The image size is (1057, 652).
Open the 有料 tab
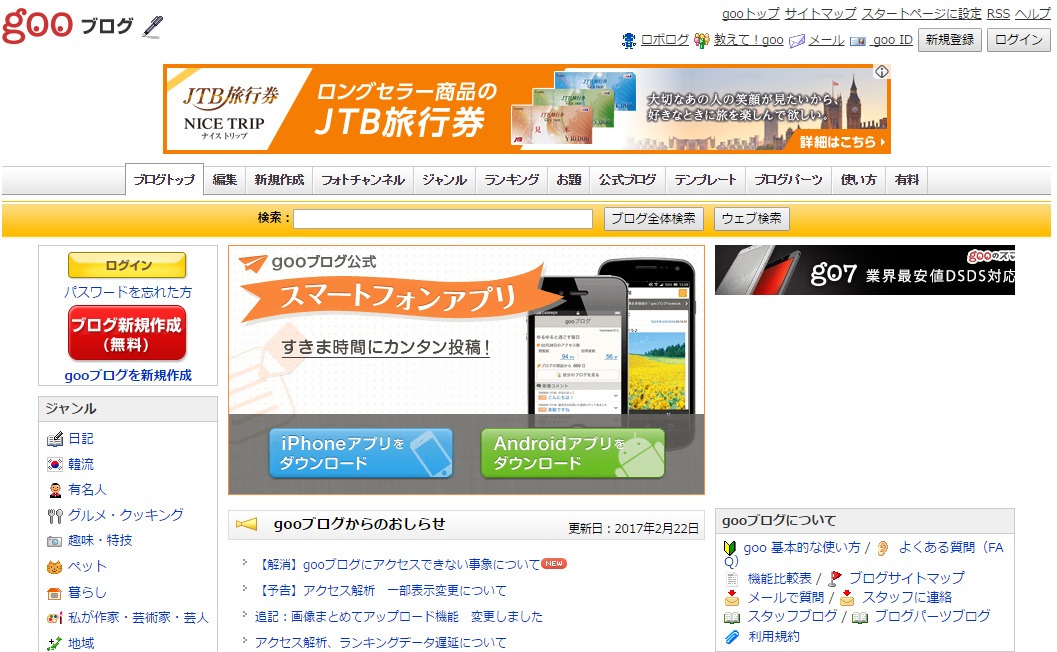pos(907,180)
